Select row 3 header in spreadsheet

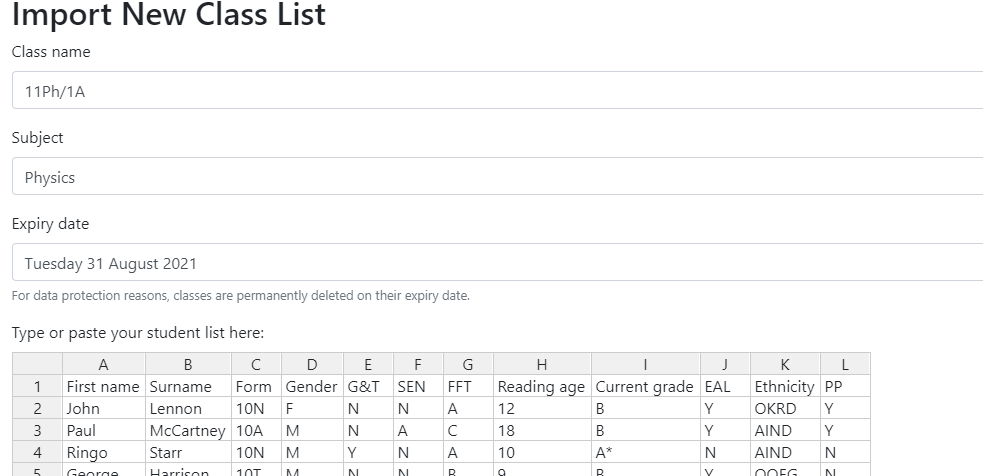[37, 430]
